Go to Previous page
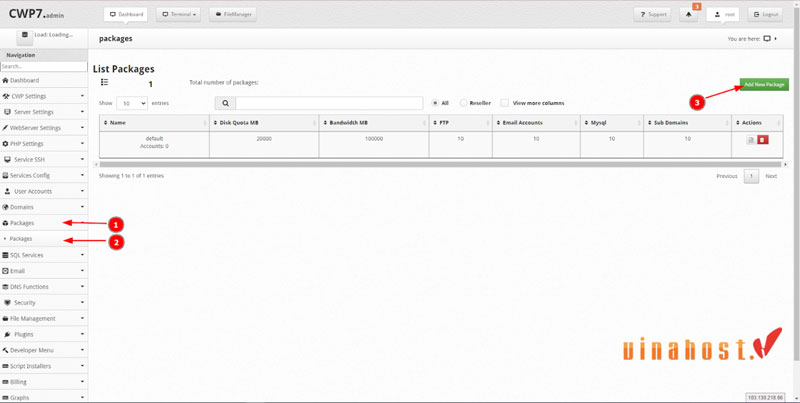This screenshot has width=800, height=403. [x=727, y=177]
